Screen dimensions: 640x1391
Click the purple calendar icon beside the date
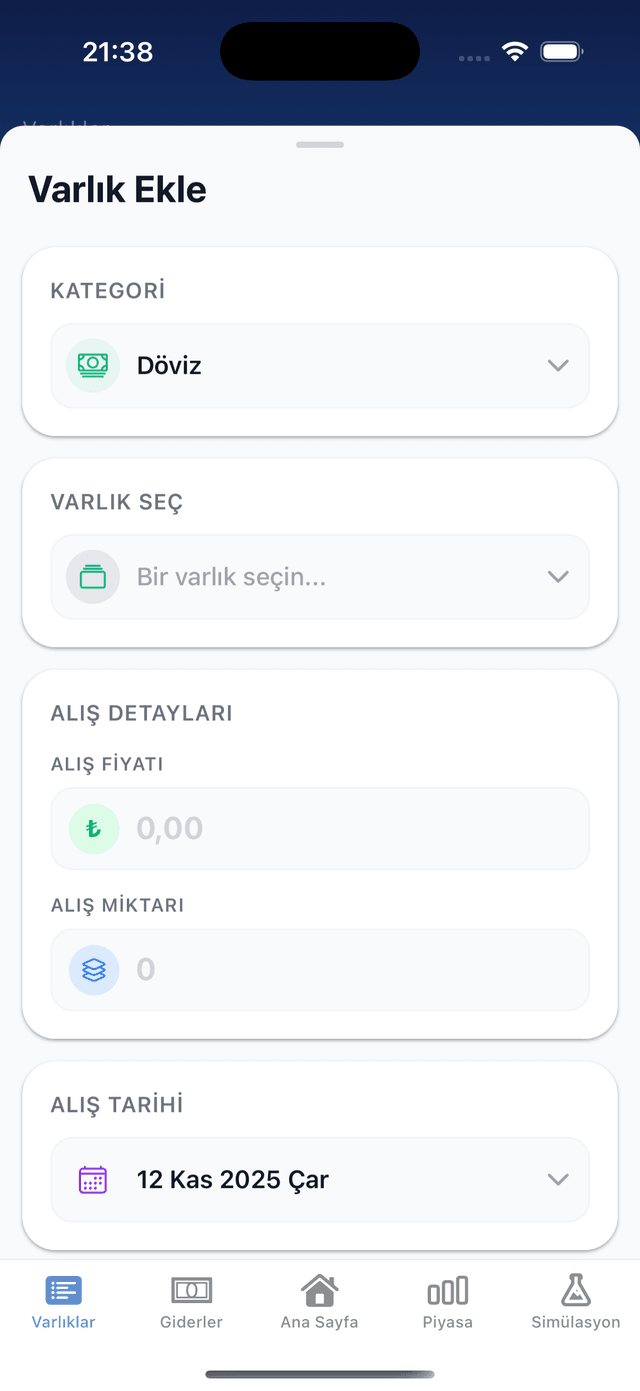coord(92,1179)
